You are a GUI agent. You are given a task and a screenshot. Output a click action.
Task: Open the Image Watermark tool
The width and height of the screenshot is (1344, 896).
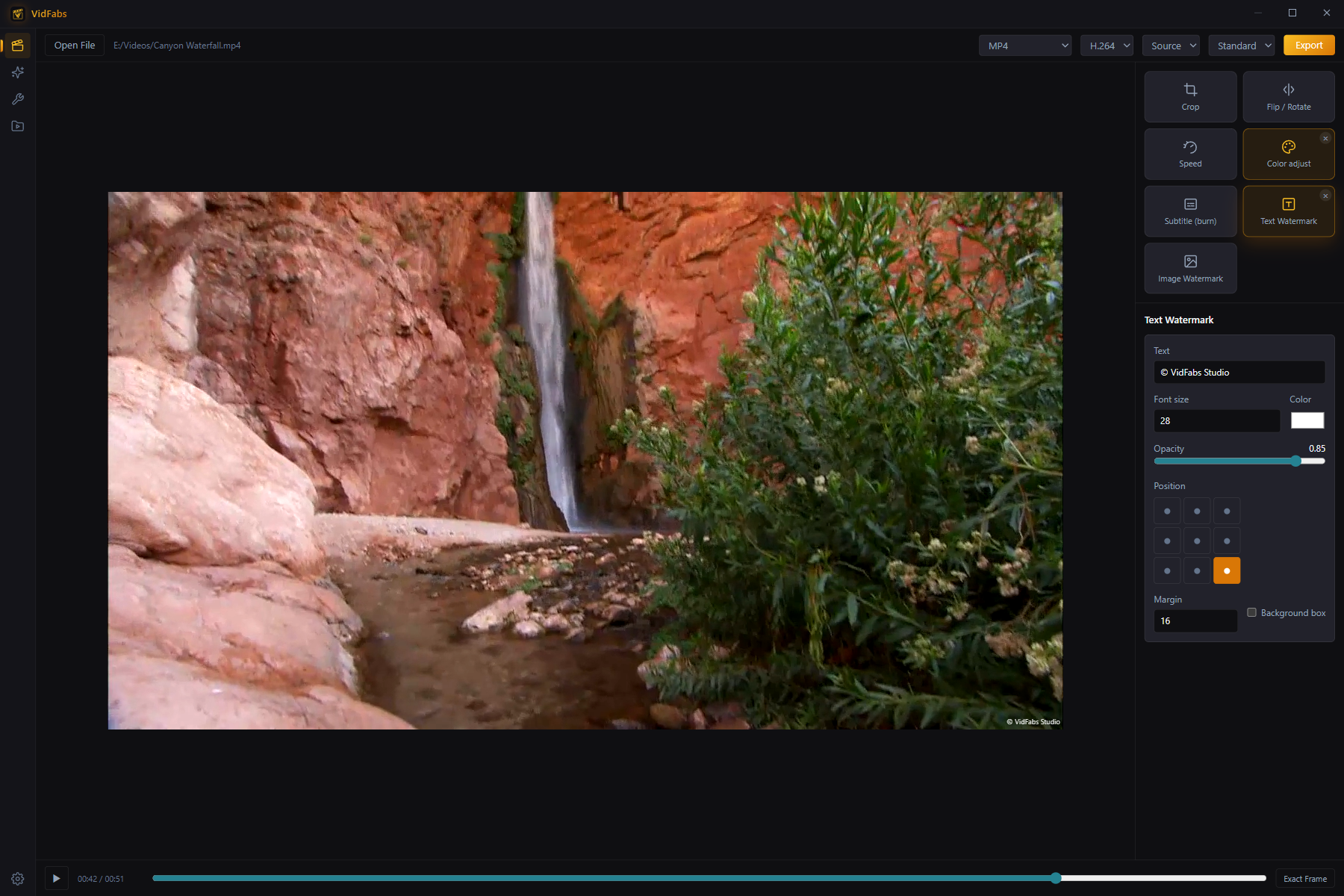click(1190, 269)
